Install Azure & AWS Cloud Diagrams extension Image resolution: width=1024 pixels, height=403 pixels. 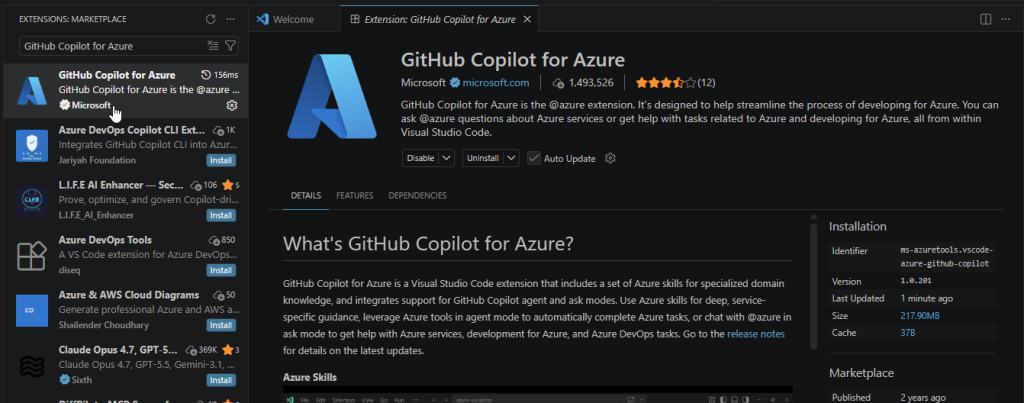[221, 325]
